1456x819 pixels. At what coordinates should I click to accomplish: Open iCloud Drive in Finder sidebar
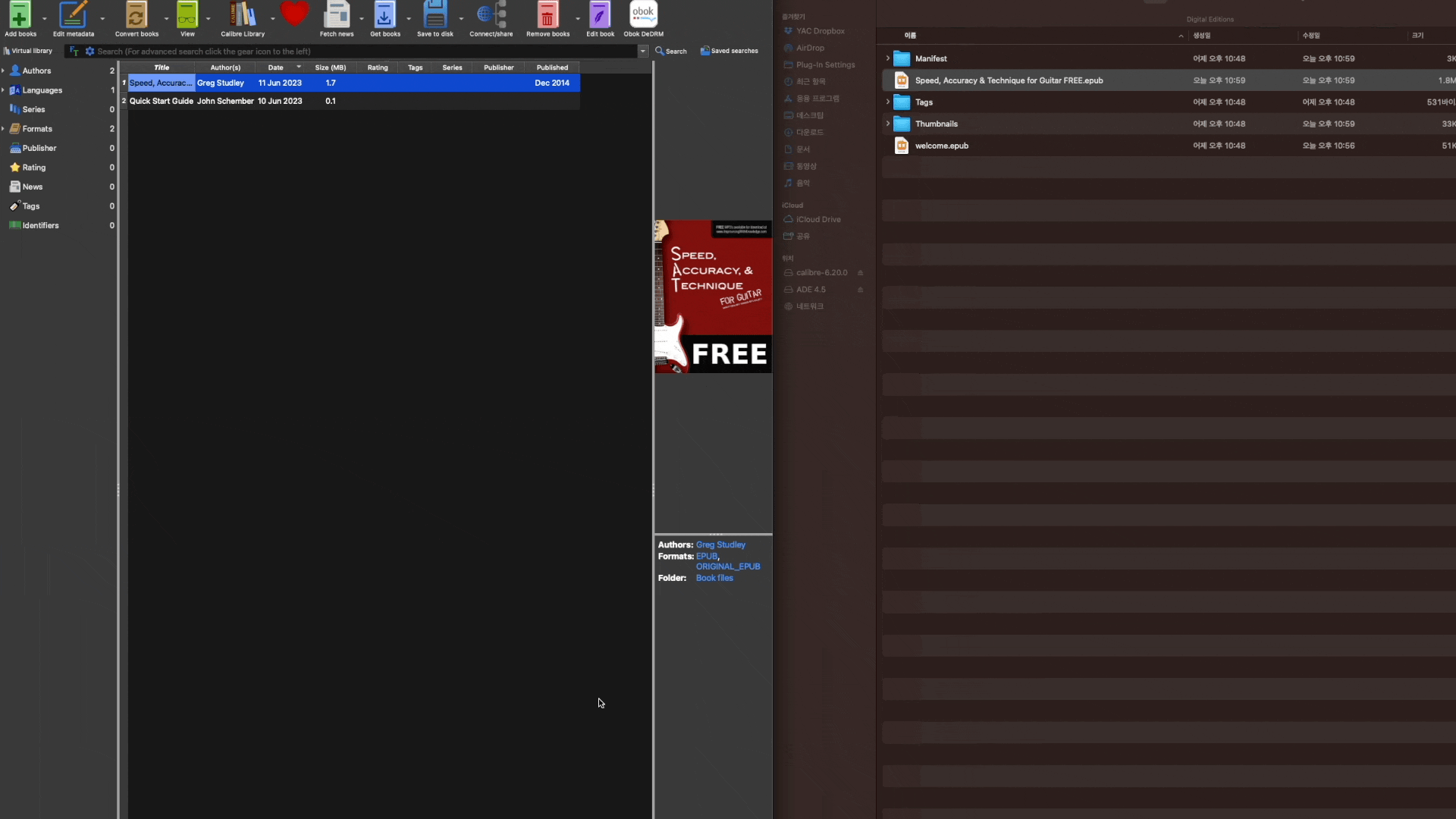818,219
